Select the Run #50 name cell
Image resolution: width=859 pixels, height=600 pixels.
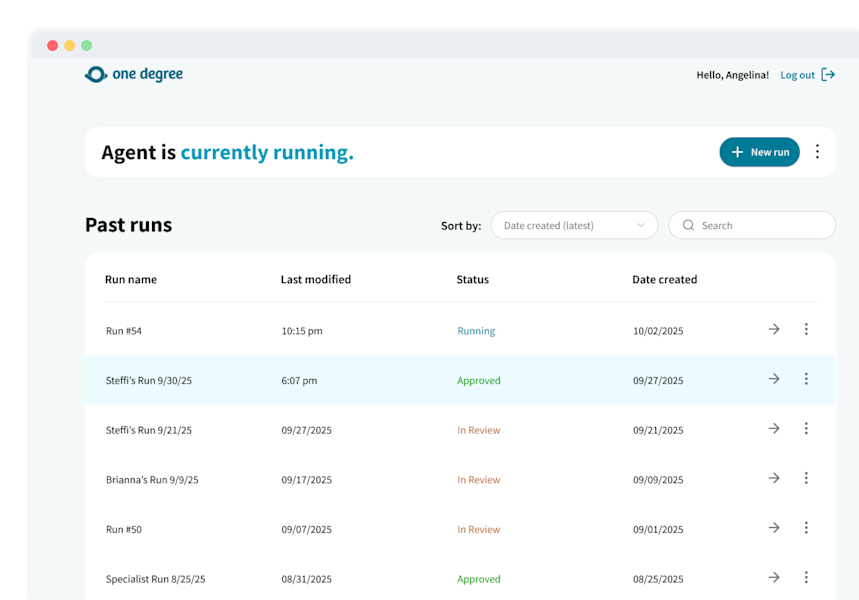pos(124,529)
